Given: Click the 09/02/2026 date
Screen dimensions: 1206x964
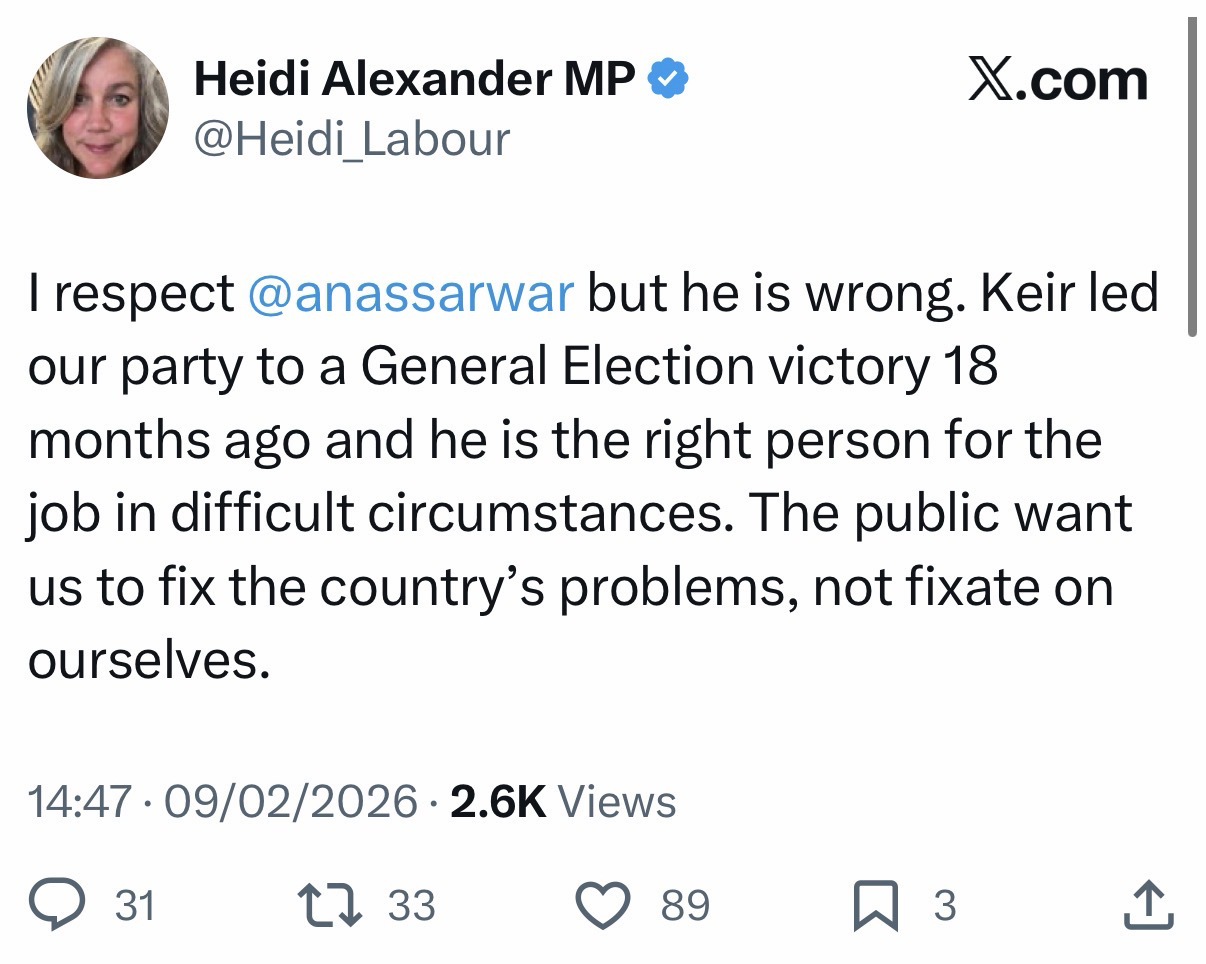Looking at the screenshot, I should point(289,801).
